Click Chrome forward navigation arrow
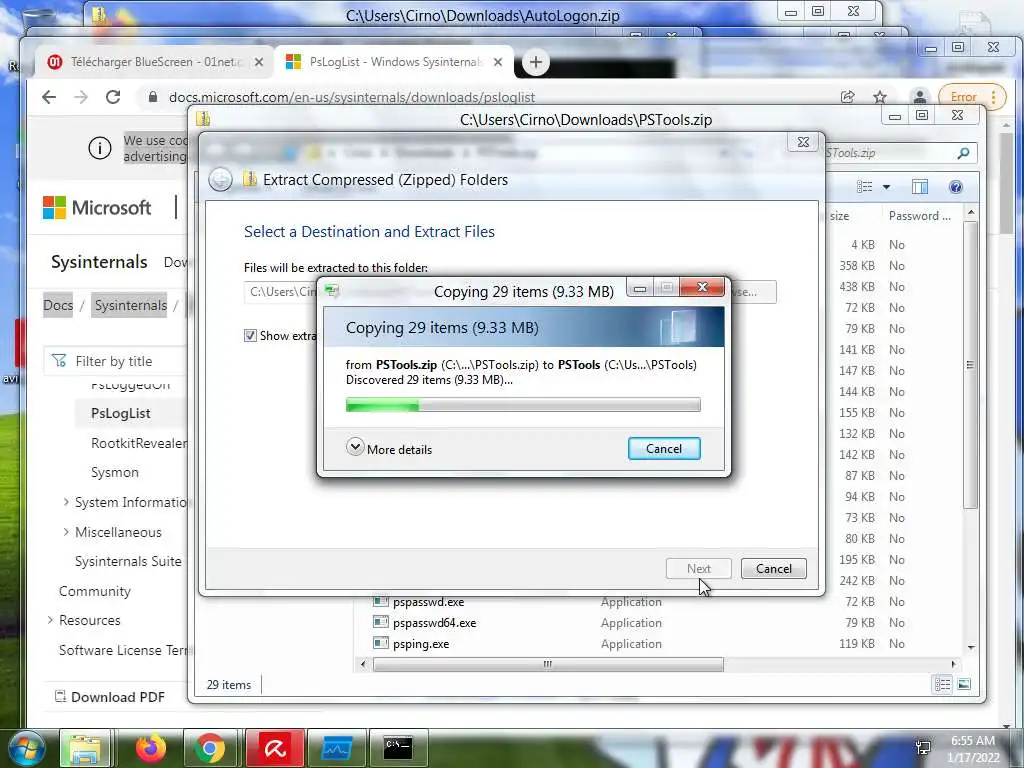This screenshot has height=768, width=1024. pos(81,97)
